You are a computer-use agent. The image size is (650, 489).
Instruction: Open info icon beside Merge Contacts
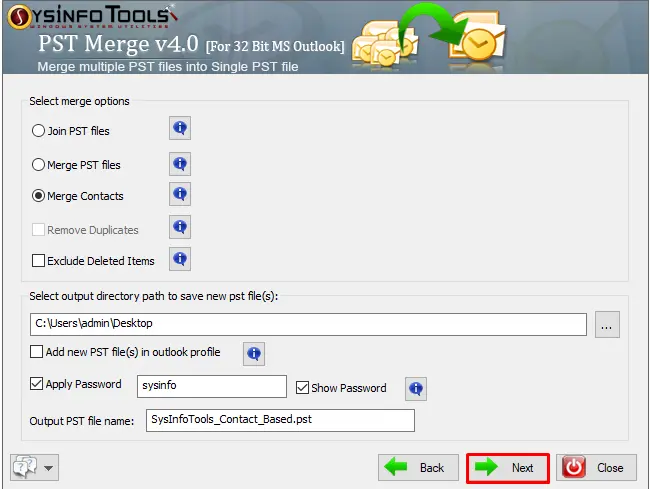(x=180, y=194)
